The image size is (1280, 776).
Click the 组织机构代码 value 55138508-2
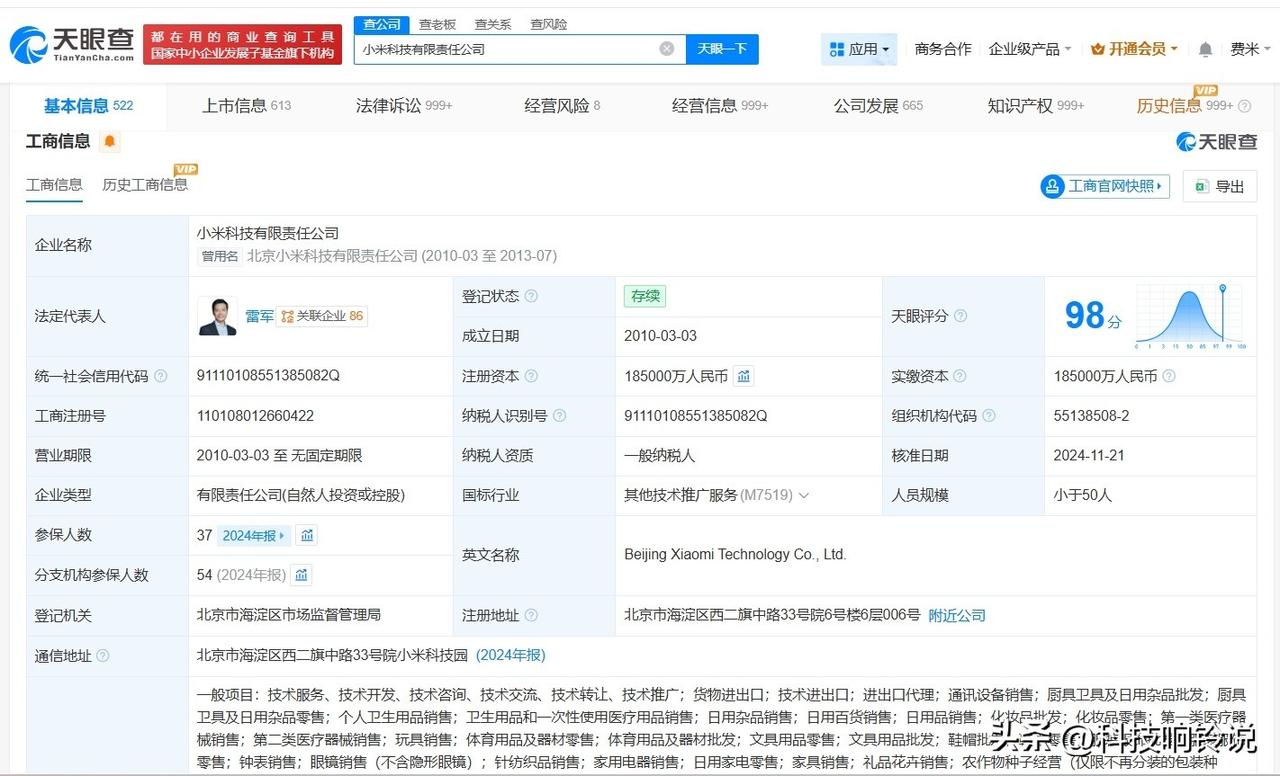(1091, 416)
